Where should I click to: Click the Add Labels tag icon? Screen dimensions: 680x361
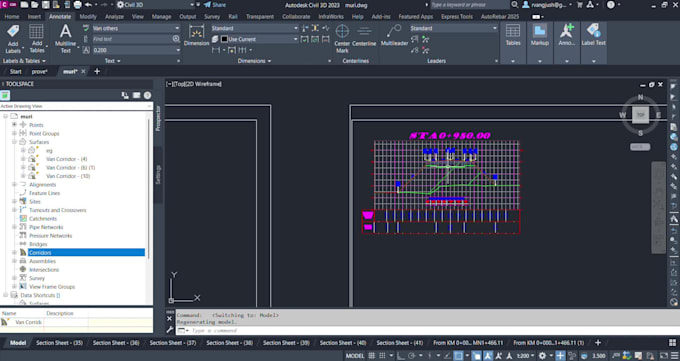(13, 32)
